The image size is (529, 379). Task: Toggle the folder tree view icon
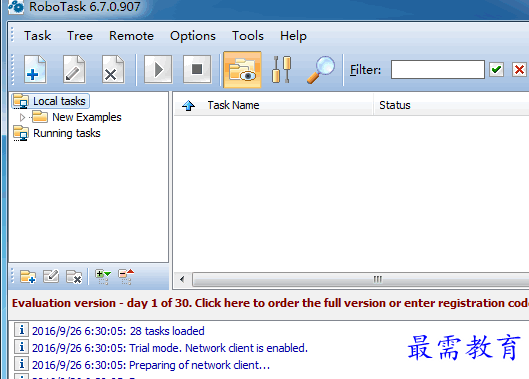click(x=242, y=70)
